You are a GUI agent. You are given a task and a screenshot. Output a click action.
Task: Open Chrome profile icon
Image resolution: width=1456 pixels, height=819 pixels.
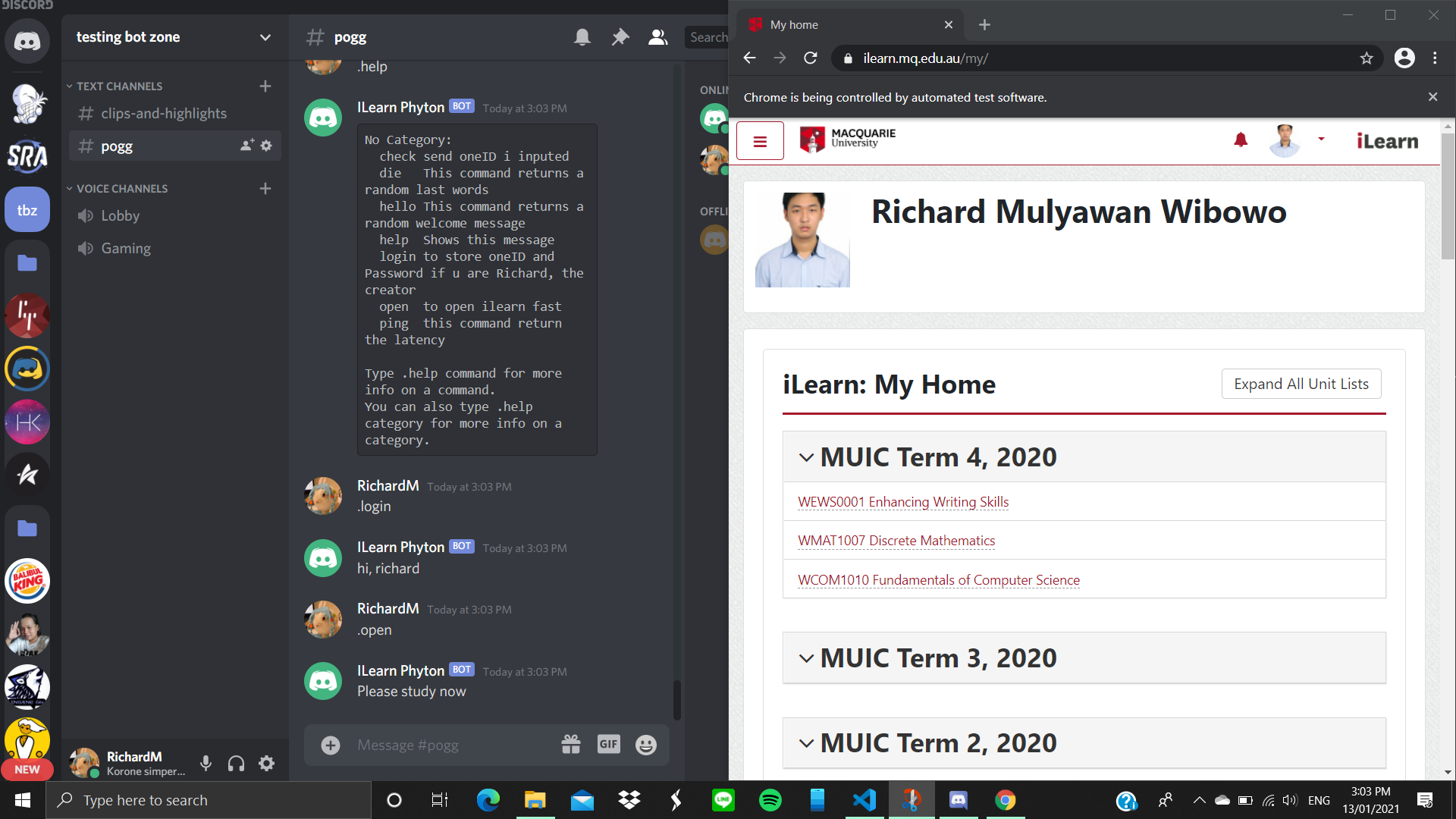click(1404, 58)
